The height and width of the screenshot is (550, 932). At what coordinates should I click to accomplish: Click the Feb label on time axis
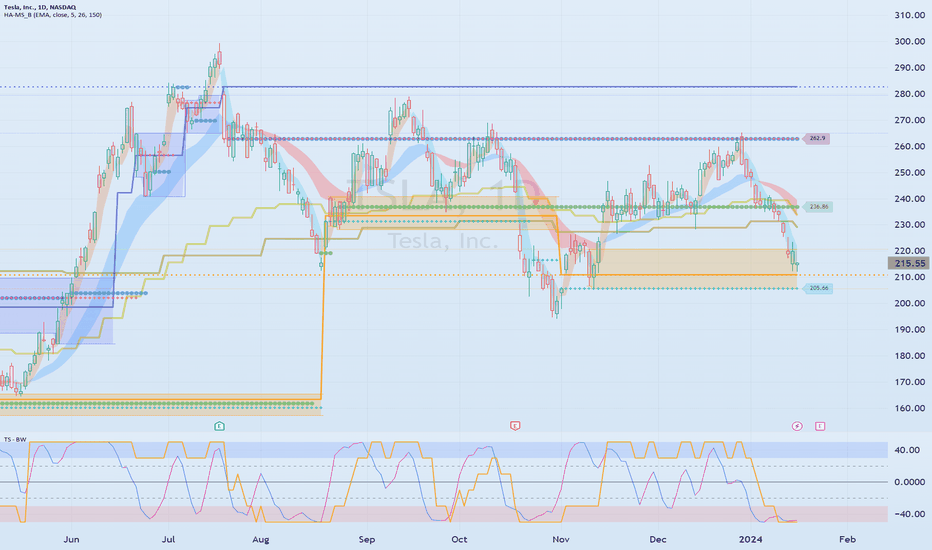click(847, 539)
